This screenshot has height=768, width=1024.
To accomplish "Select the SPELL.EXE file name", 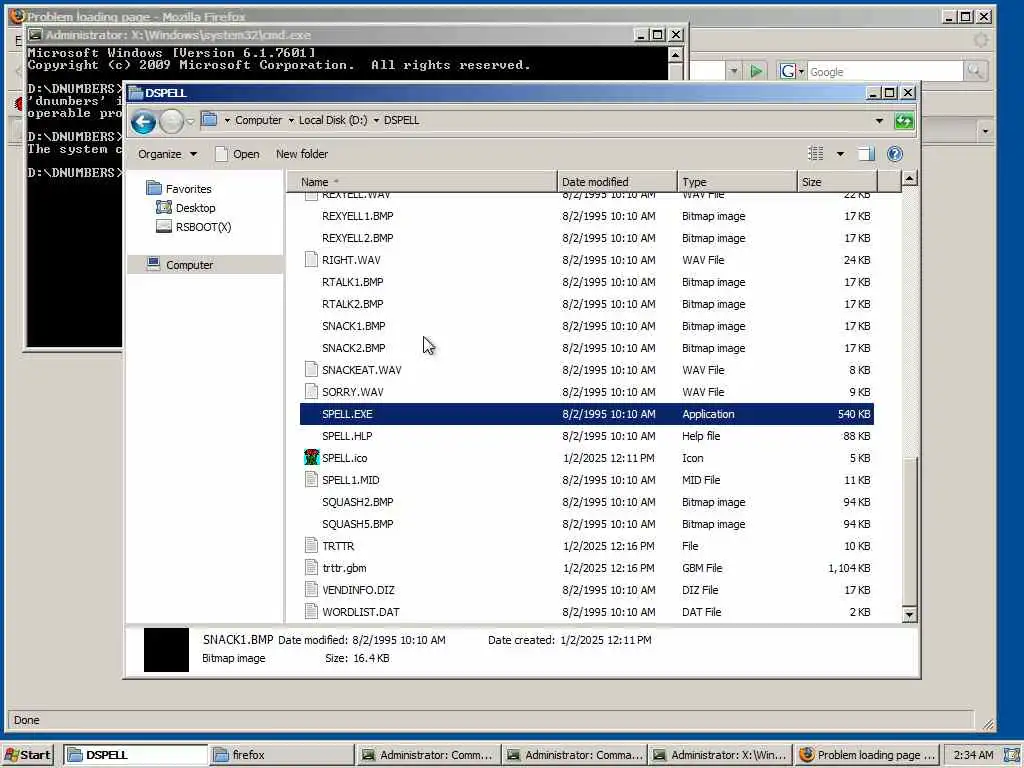I will coord(347,414).
